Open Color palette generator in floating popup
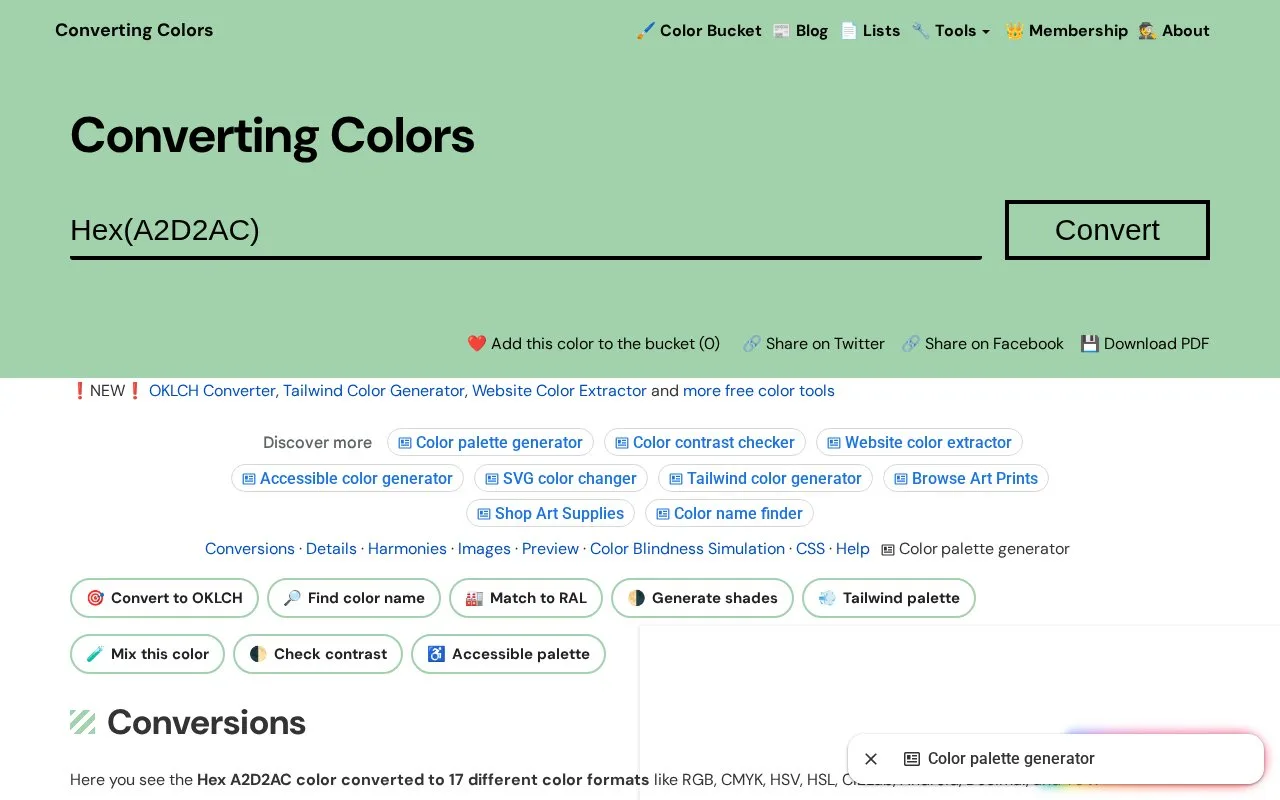1280x800 pixels. 1010,759
